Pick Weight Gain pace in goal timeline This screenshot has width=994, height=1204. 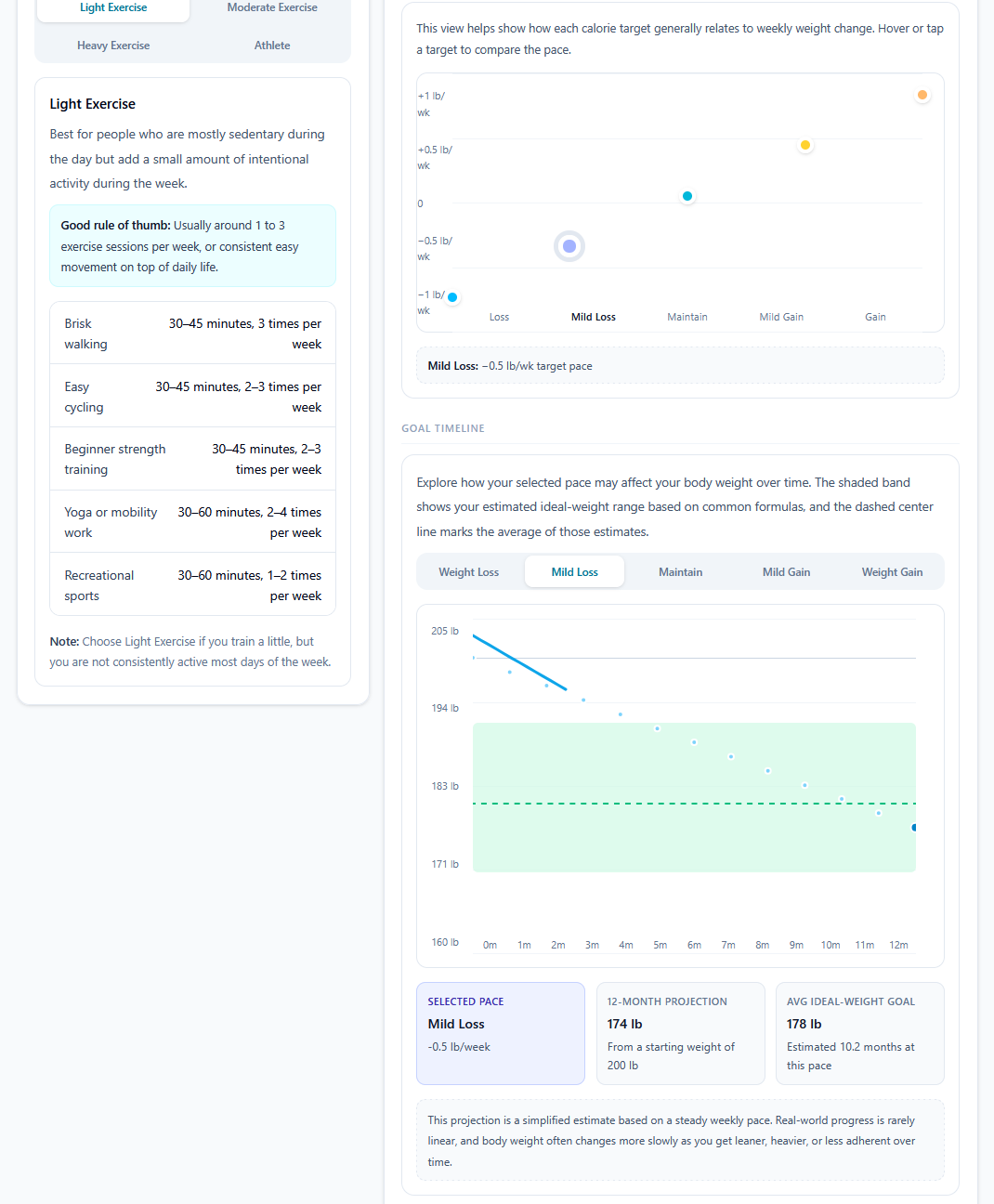click(x=892, y=572)
